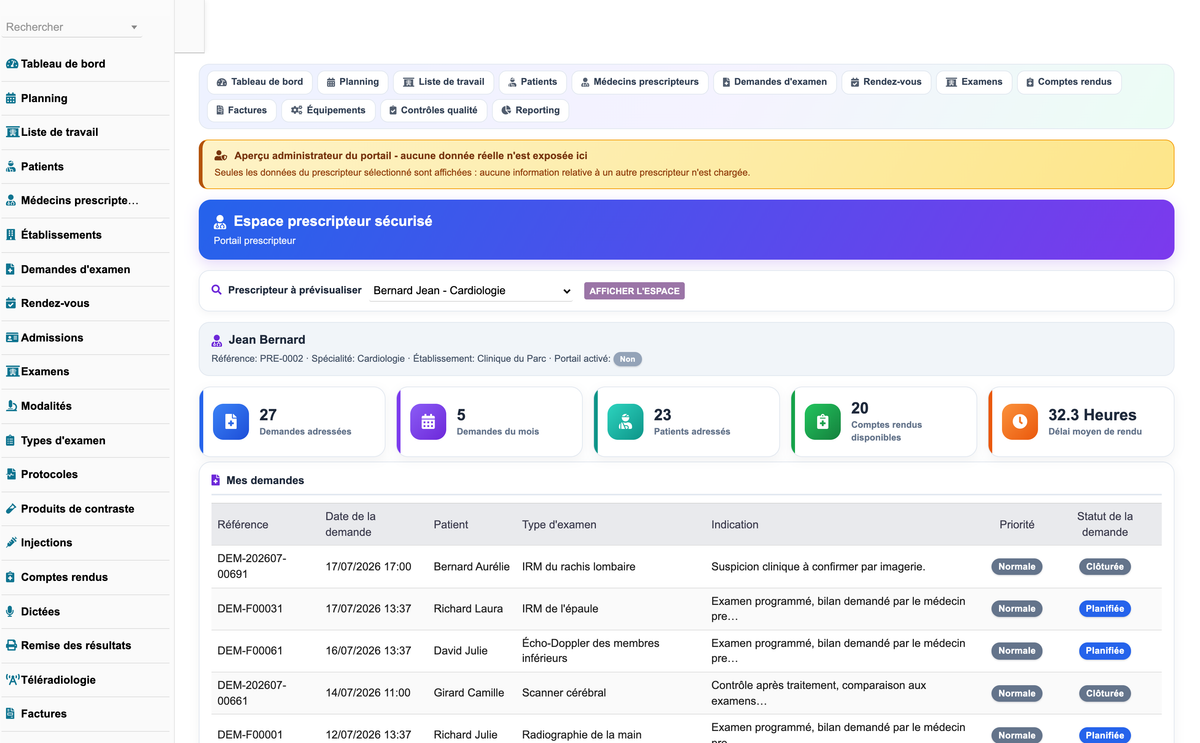Image resolution: width=1200 pixels, height=743 pixels.
Task: Click the Portail activé 'Non' badge
Action: pyautogui.click(x=627, y=359)
